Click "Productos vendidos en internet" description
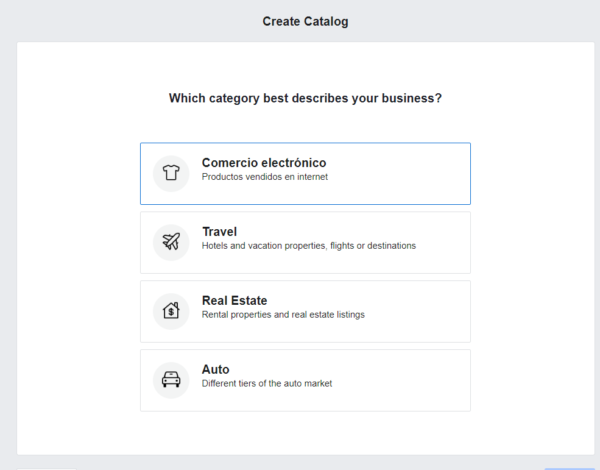600x470 pixels. click(x=265, y=177)
